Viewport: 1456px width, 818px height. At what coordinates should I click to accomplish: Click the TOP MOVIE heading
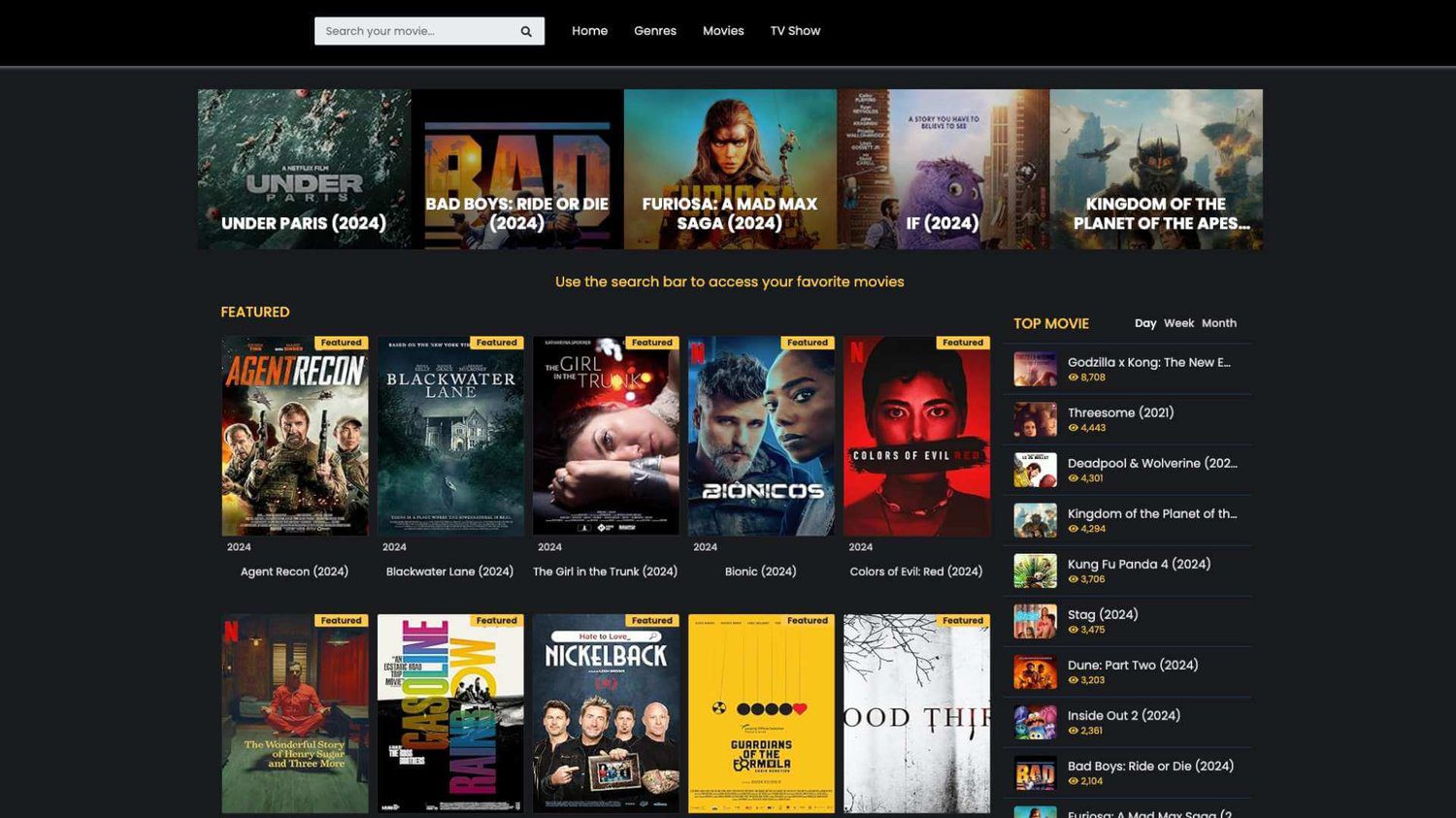(1051, 324)
